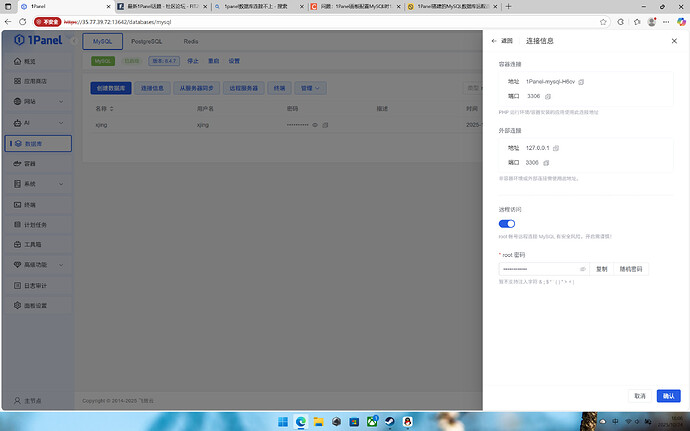Close the 连接信息 panel with the X icon
The height and width of the screenshot is (431, 690).
tap(673, 41)
